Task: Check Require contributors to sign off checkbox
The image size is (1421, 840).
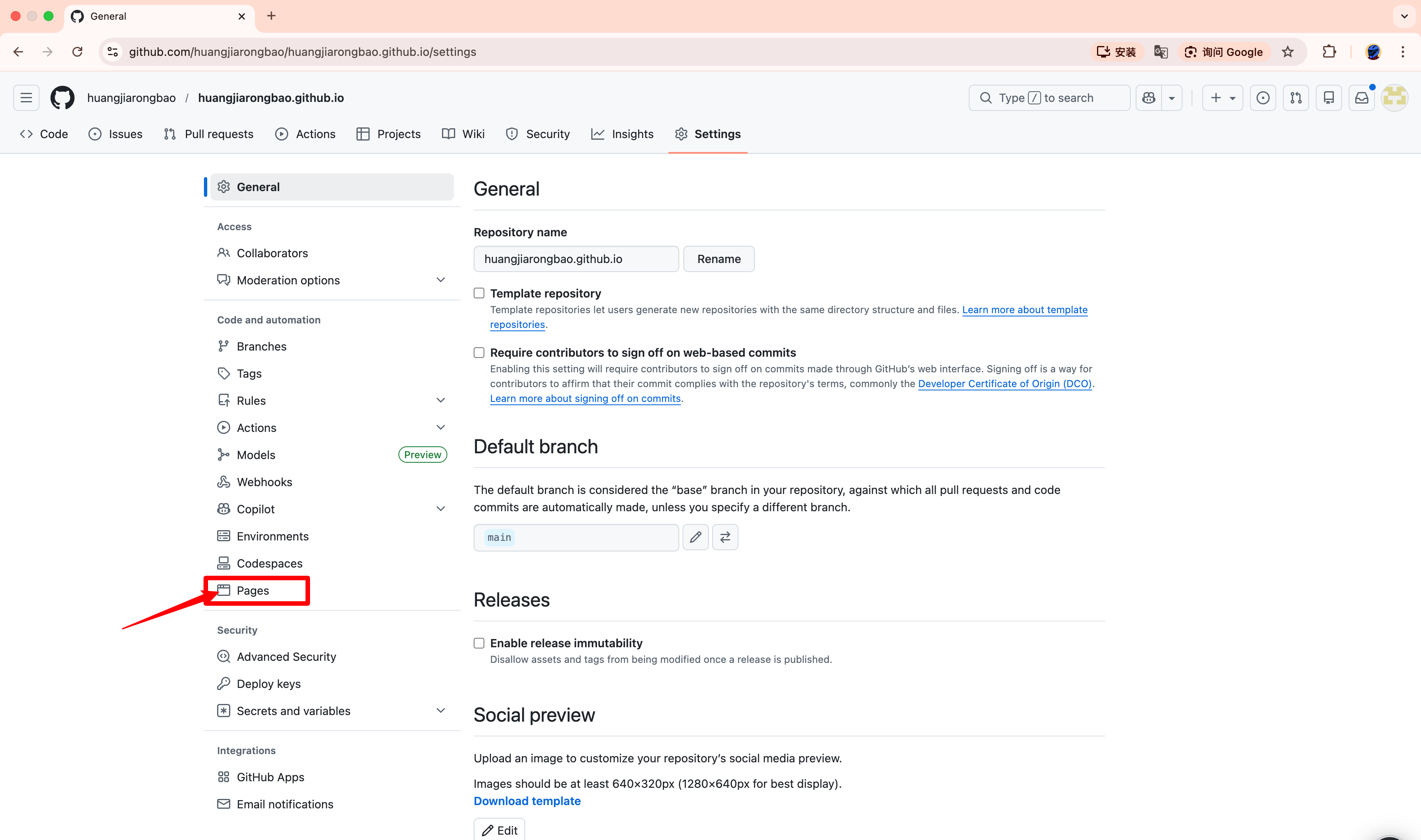Action: (479, 353)
